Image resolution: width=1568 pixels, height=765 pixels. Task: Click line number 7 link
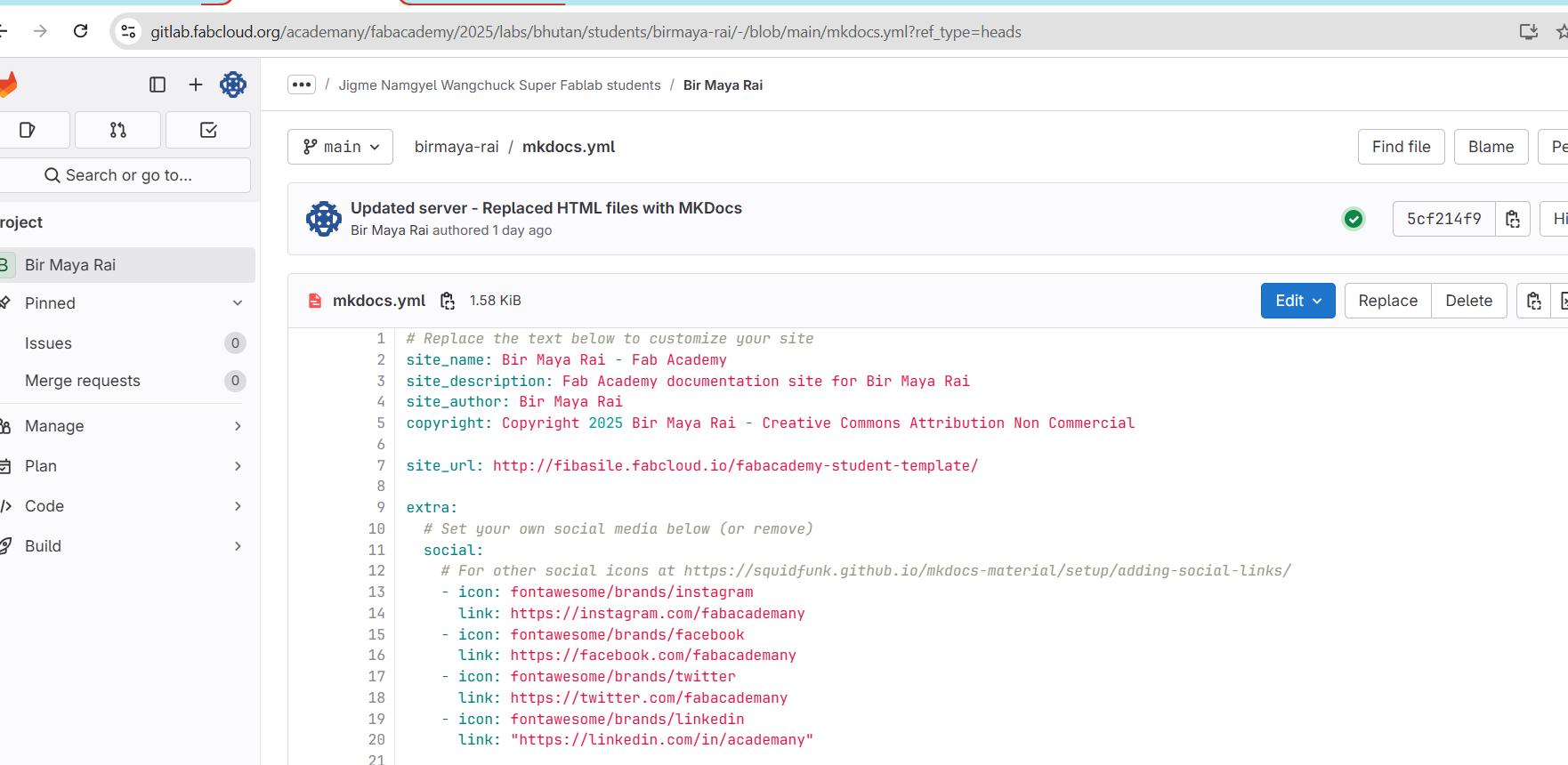point(381,465)
